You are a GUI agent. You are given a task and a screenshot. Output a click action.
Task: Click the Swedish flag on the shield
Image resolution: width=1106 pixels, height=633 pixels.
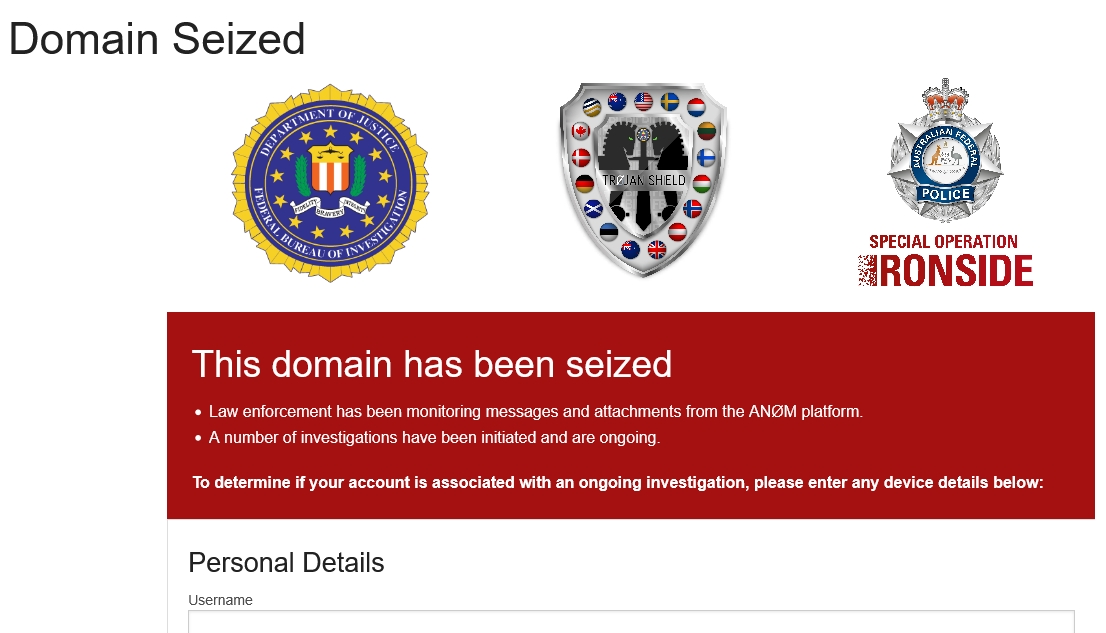tap(669, 102)
